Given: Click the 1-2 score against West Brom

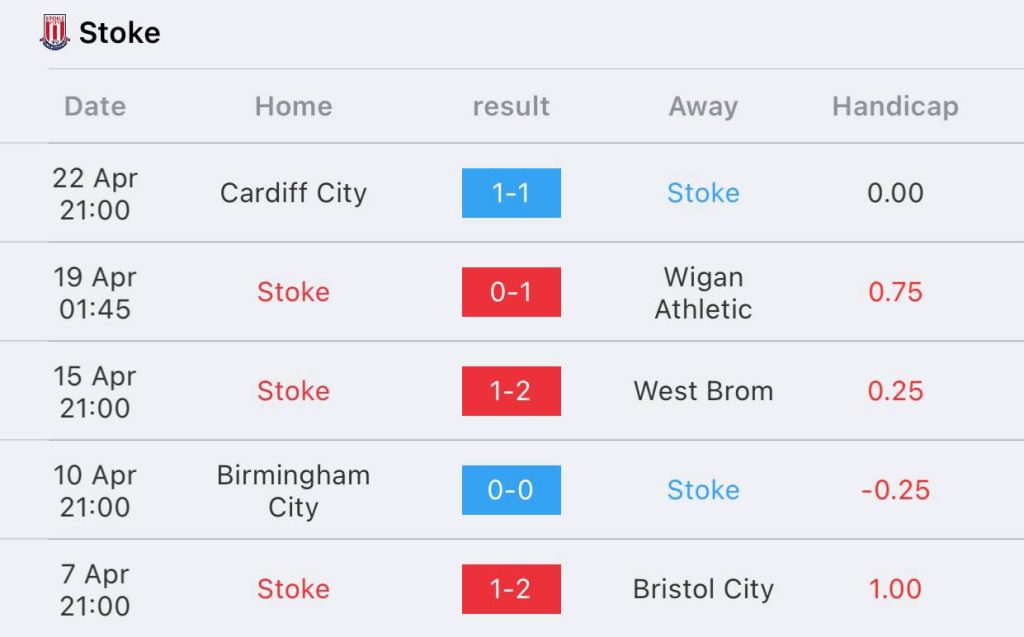Looking at the screenshot, I should click(x=511, y=391).
